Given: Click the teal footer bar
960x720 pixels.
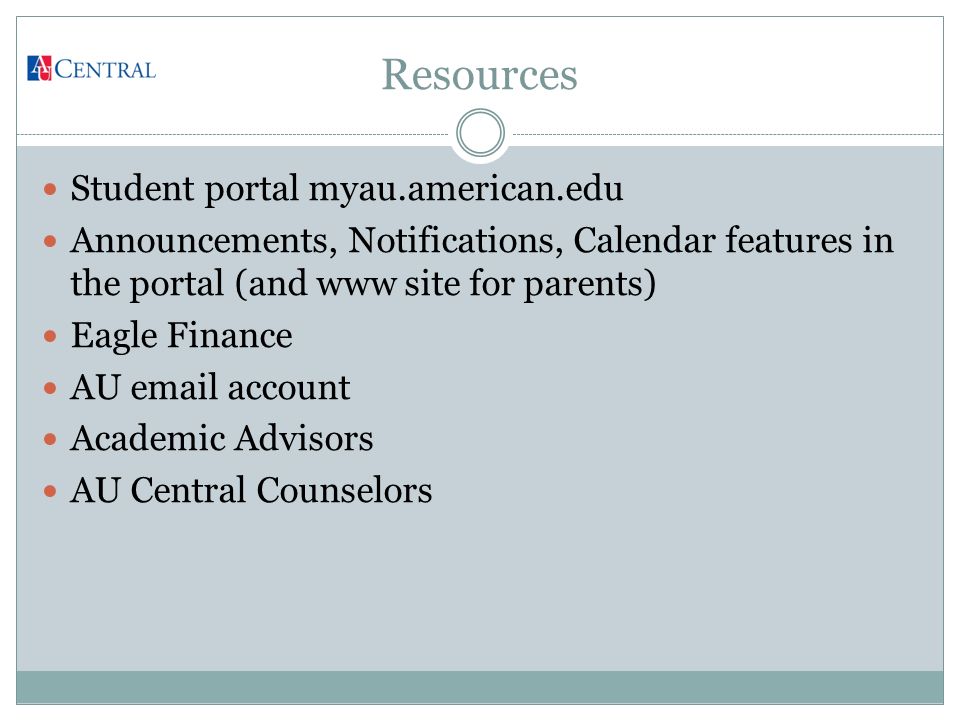Looking at the screenshot, I should tap(480, 687).
